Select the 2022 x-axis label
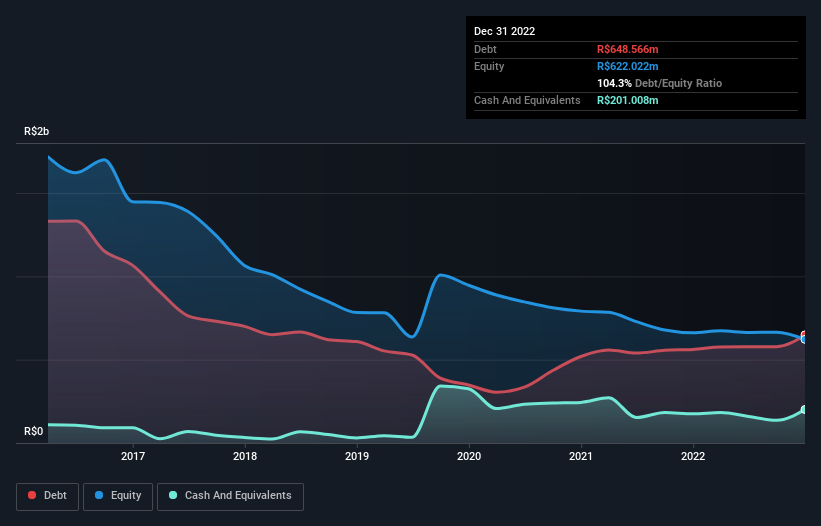 click(x=693, y=456)
